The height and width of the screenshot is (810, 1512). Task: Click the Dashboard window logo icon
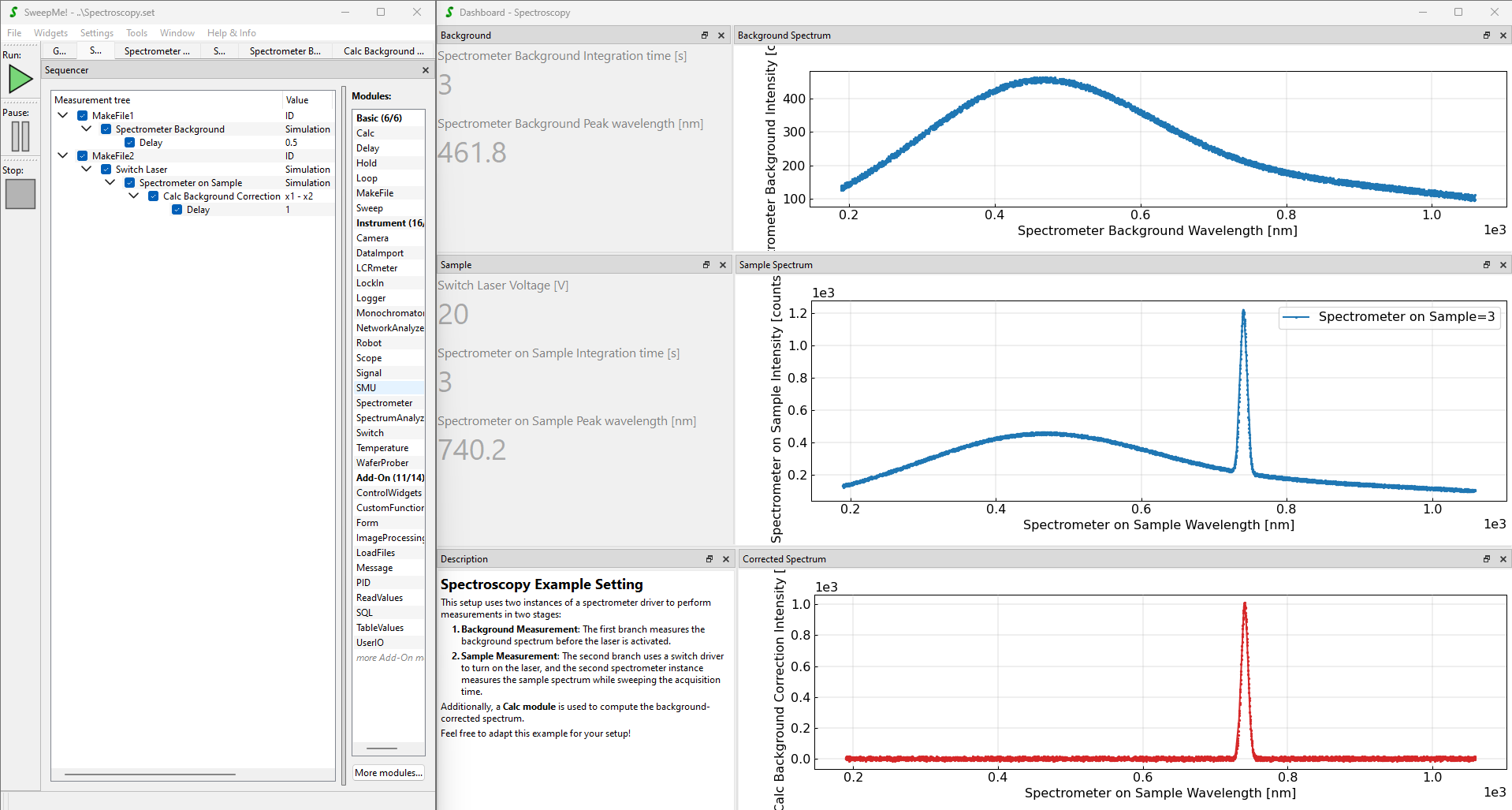point(449,12)
